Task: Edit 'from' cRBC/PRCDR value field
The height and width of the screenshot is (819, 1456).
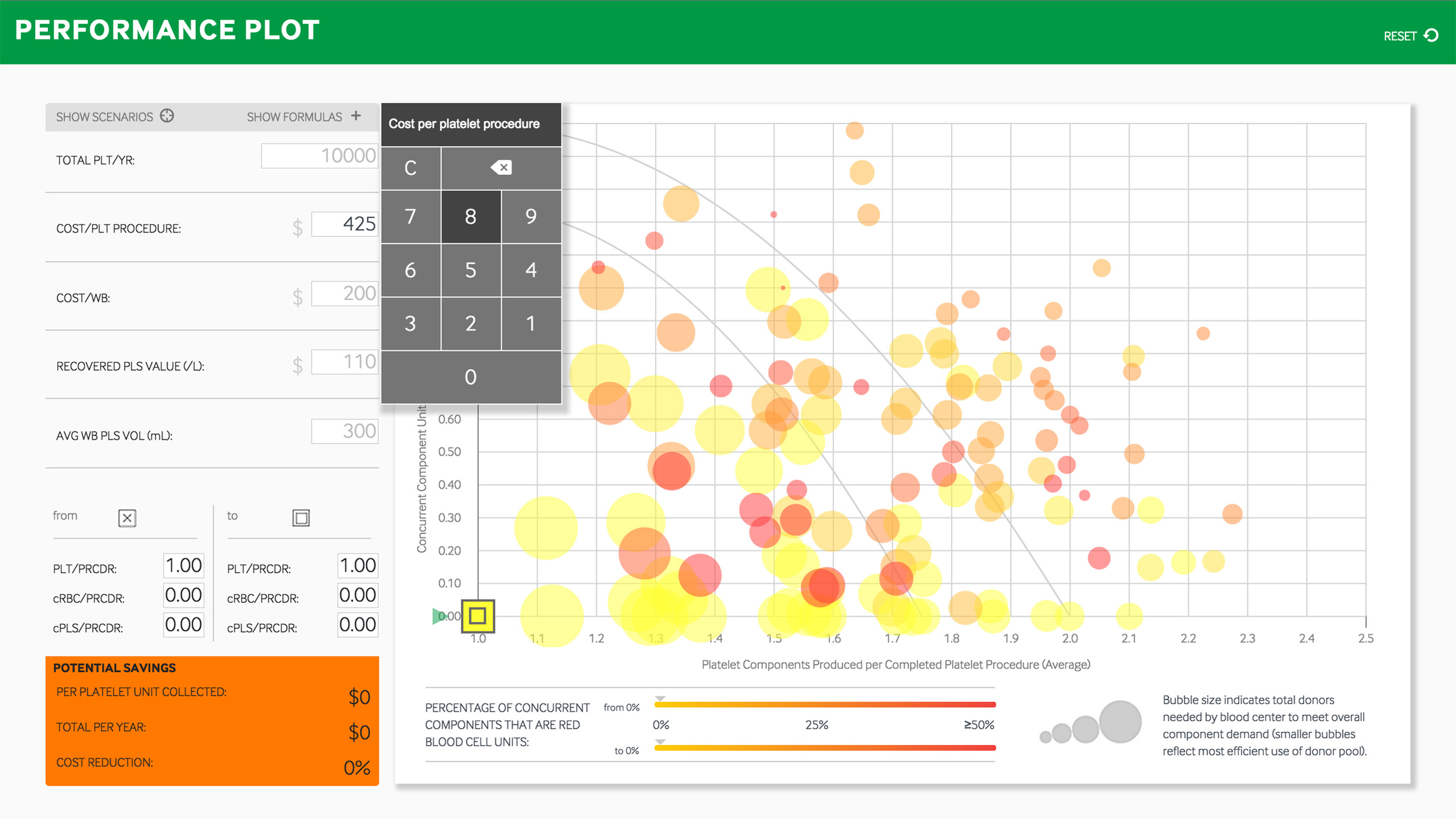Action: 183,595
